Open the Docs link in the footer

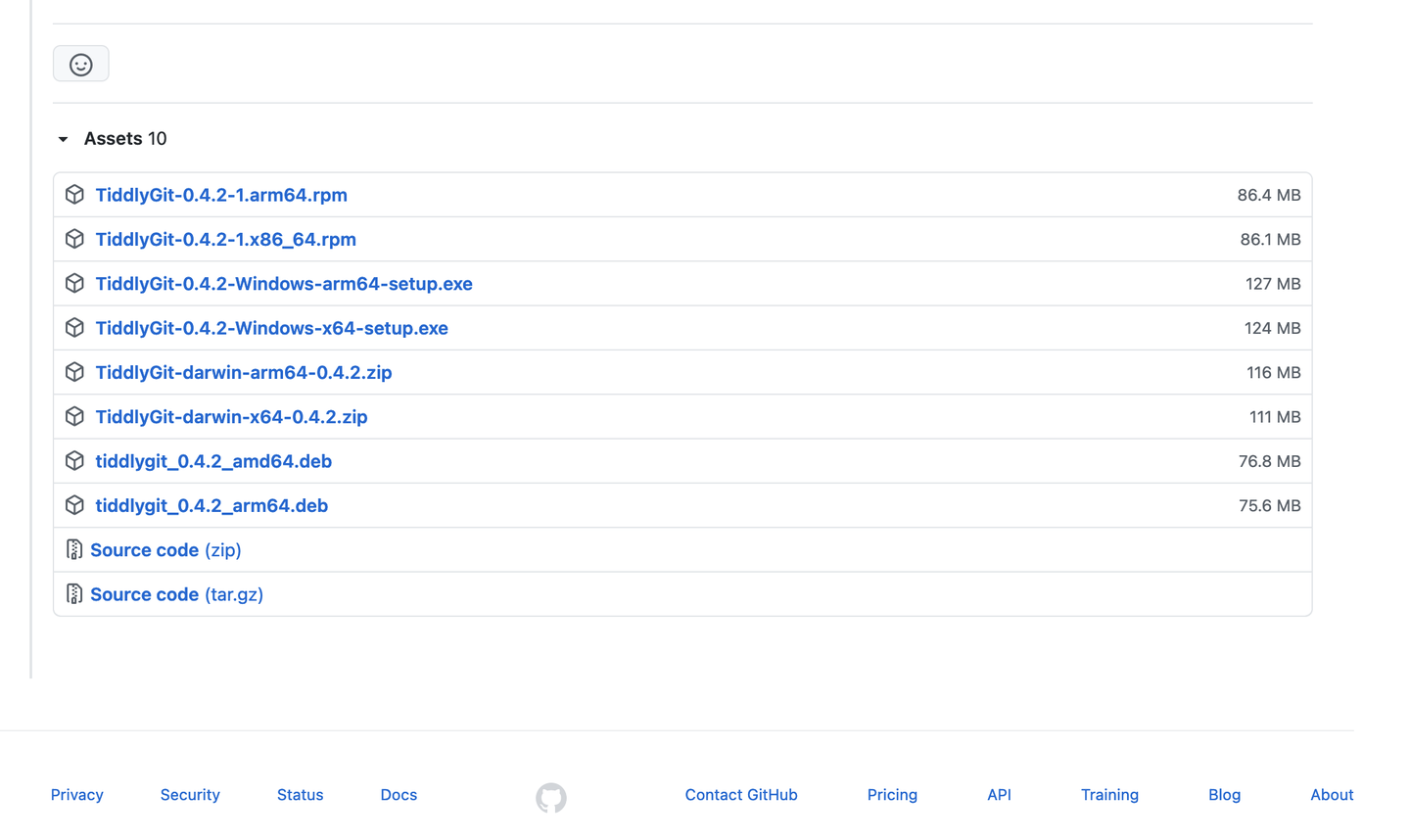click(399, 794)
